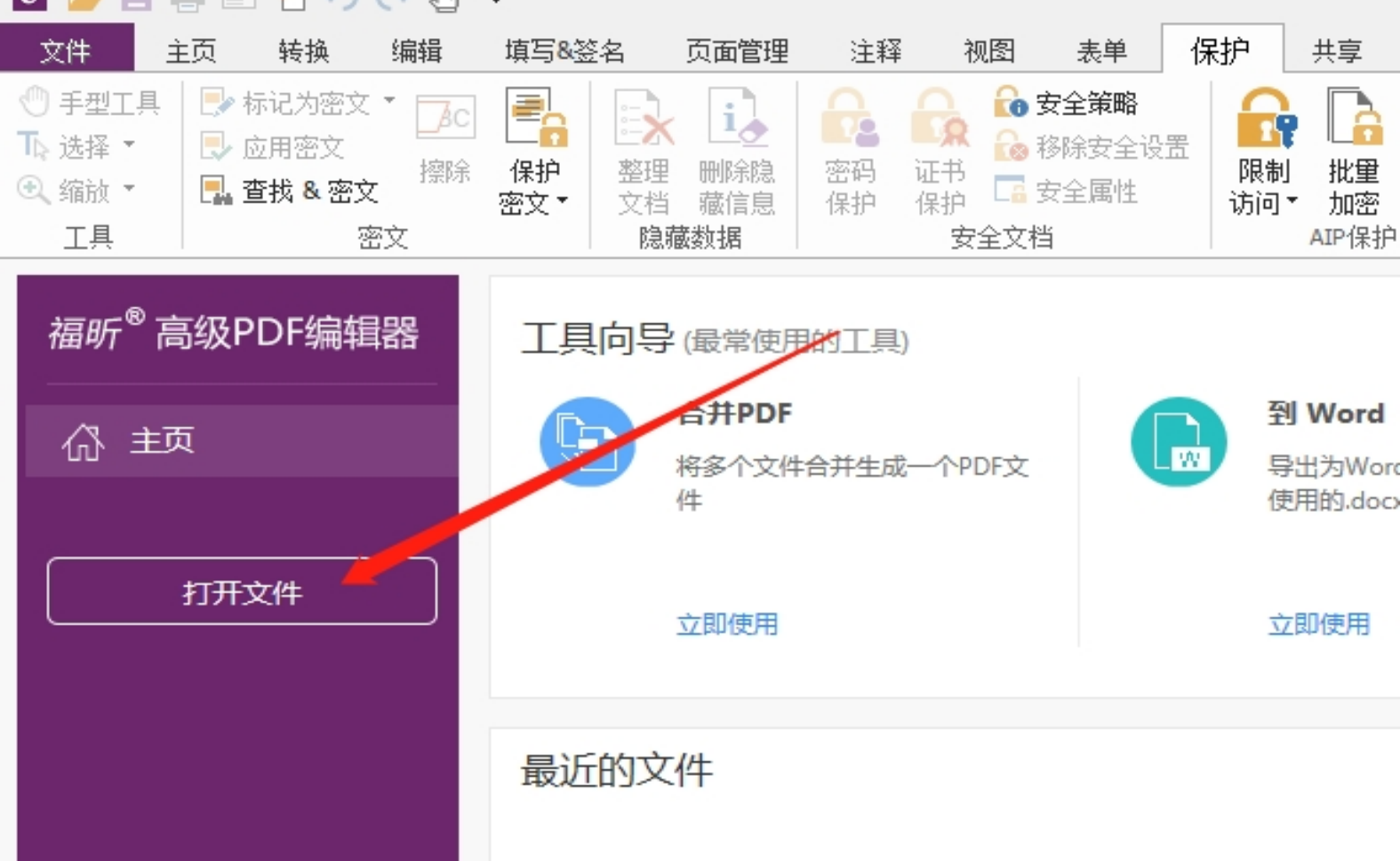Click the Whiteout (擦除) tool
1400x861 pixels.
(x=444, y=140)
